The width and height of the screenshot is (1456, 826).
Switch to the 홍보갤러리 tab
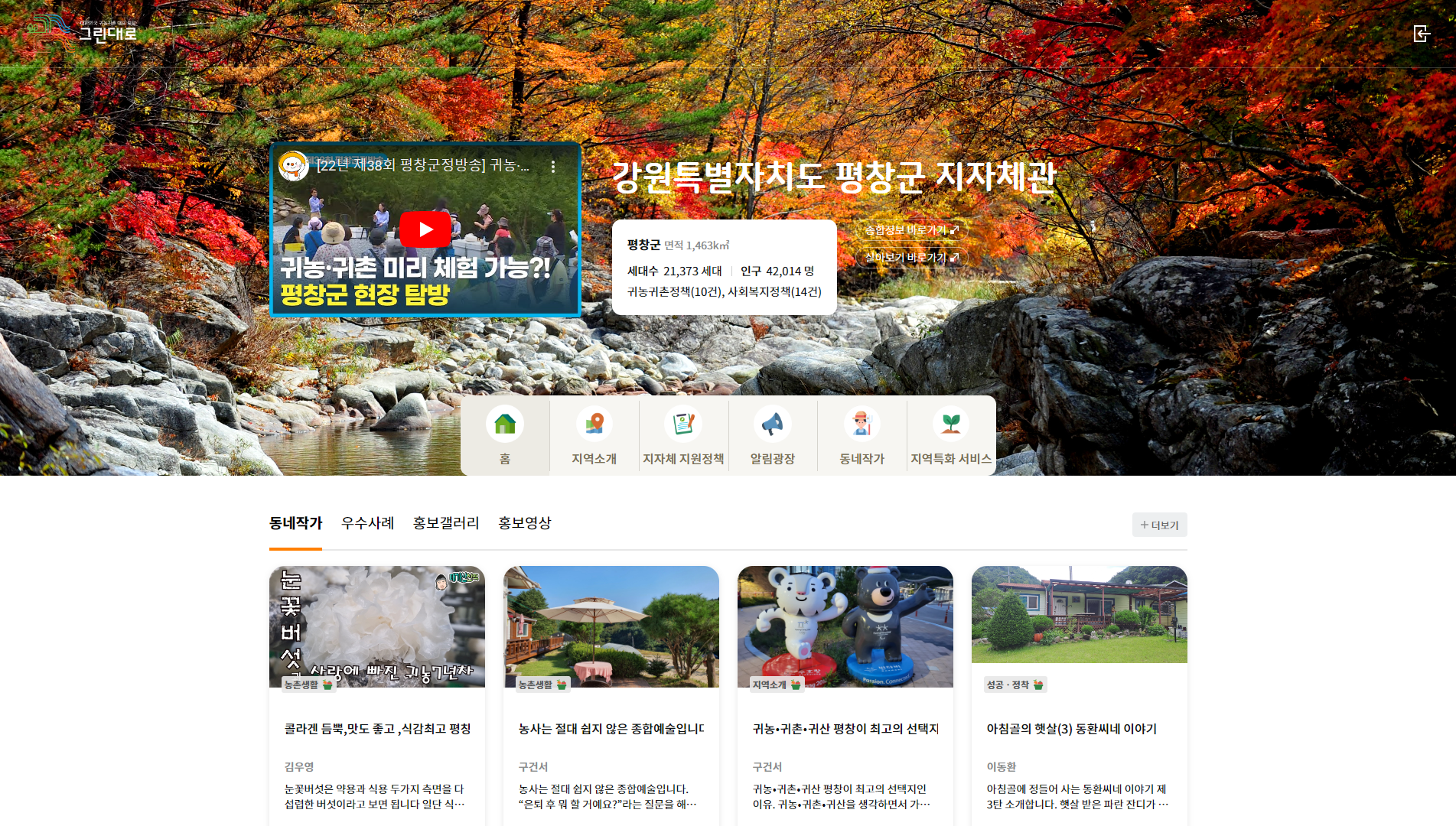click(x=446, y=523)
